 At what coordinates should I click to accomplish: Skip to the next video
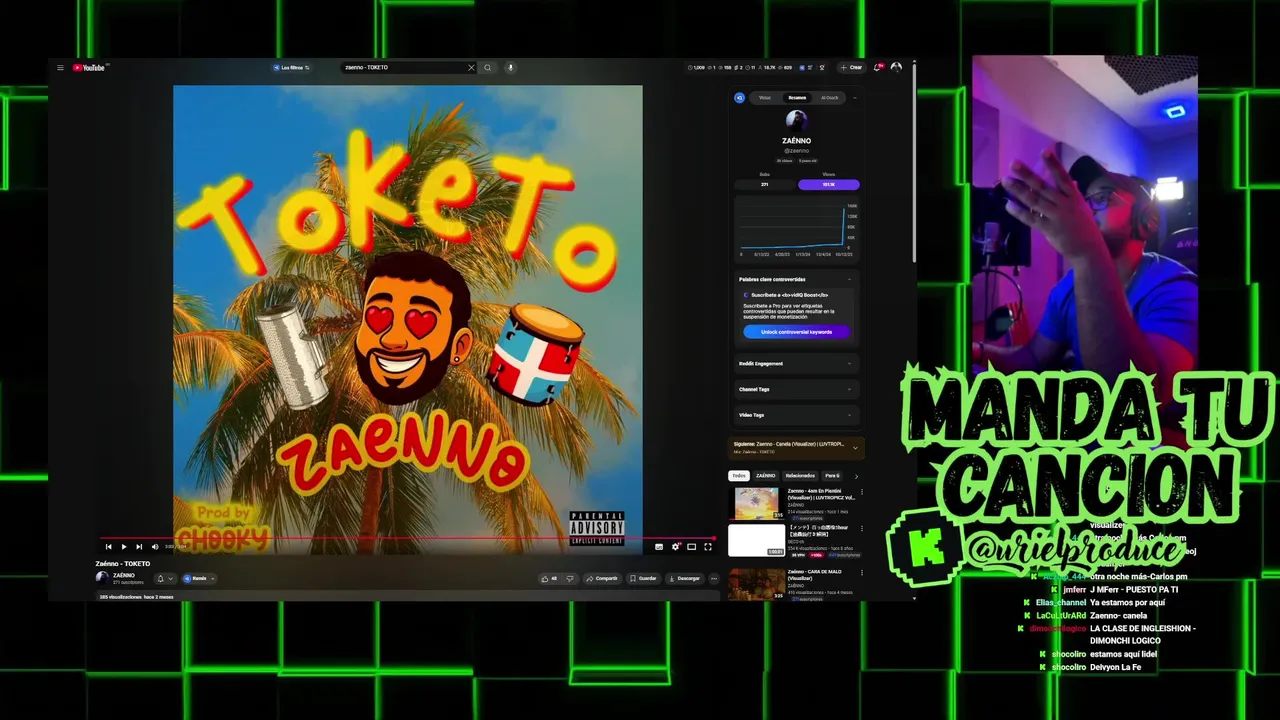138,547
